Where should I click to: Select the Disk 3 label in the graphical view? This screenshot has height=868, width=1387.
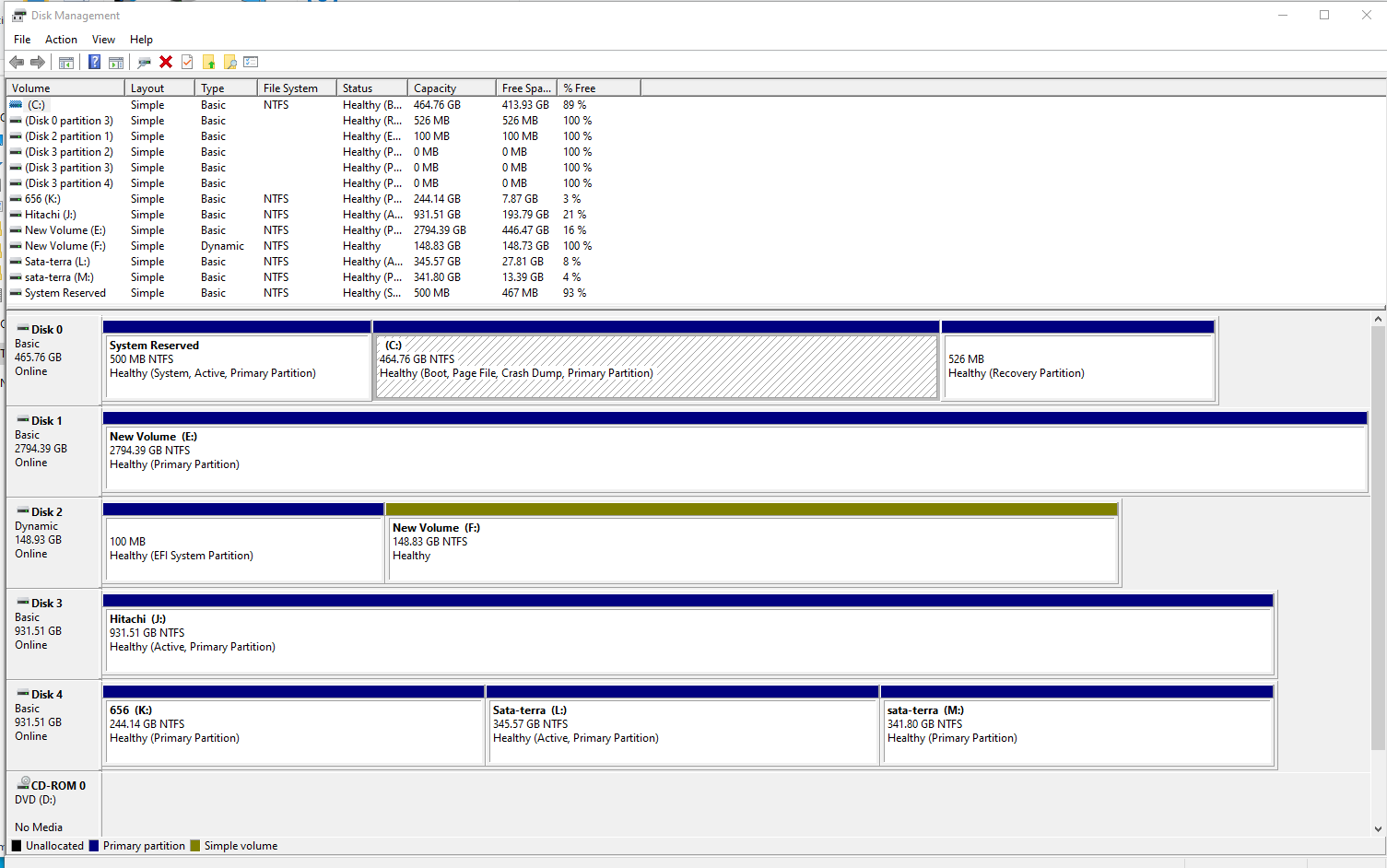click(53, 634)
